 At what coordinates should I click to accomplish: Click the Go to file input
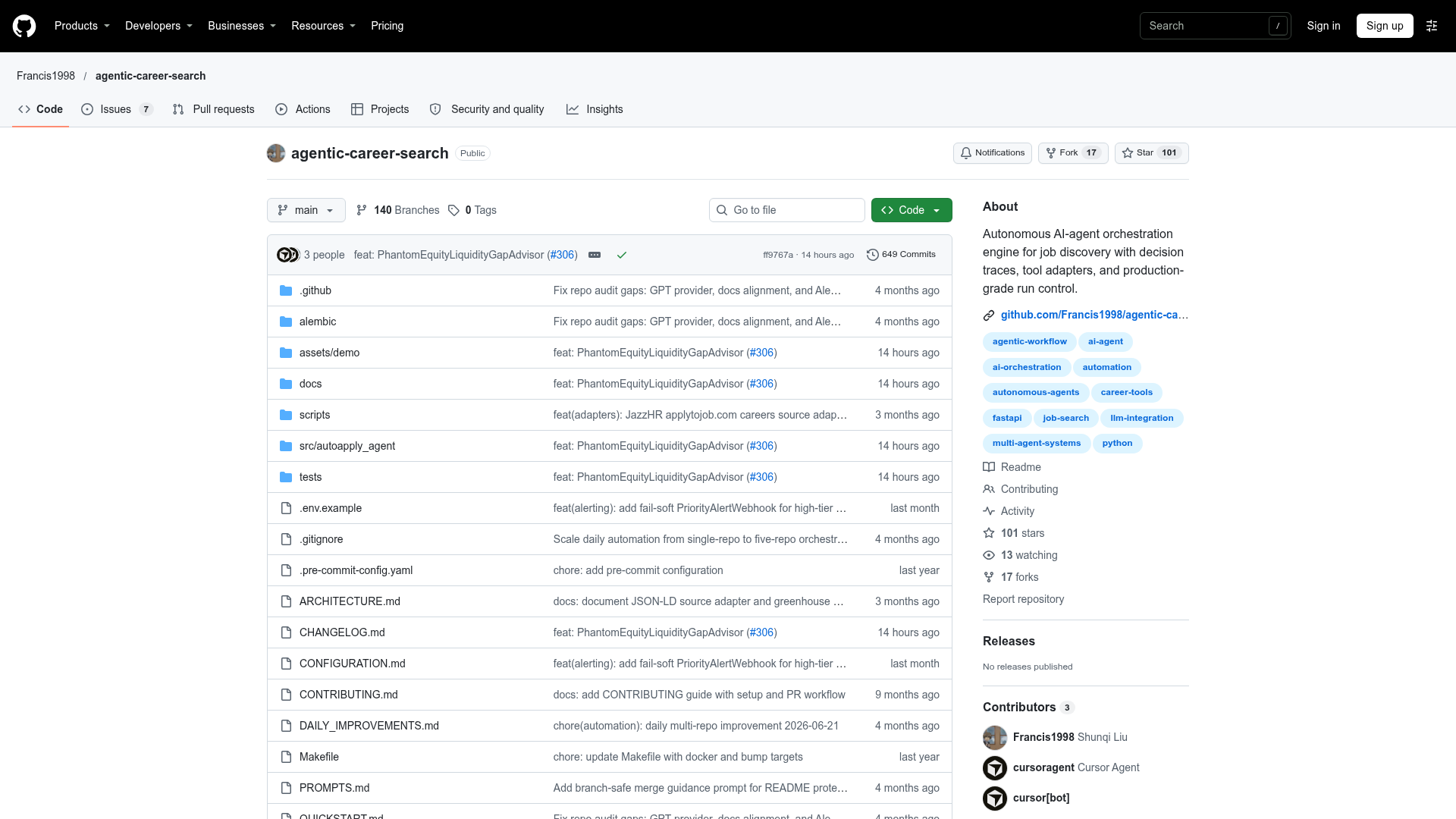pos(787,210)
